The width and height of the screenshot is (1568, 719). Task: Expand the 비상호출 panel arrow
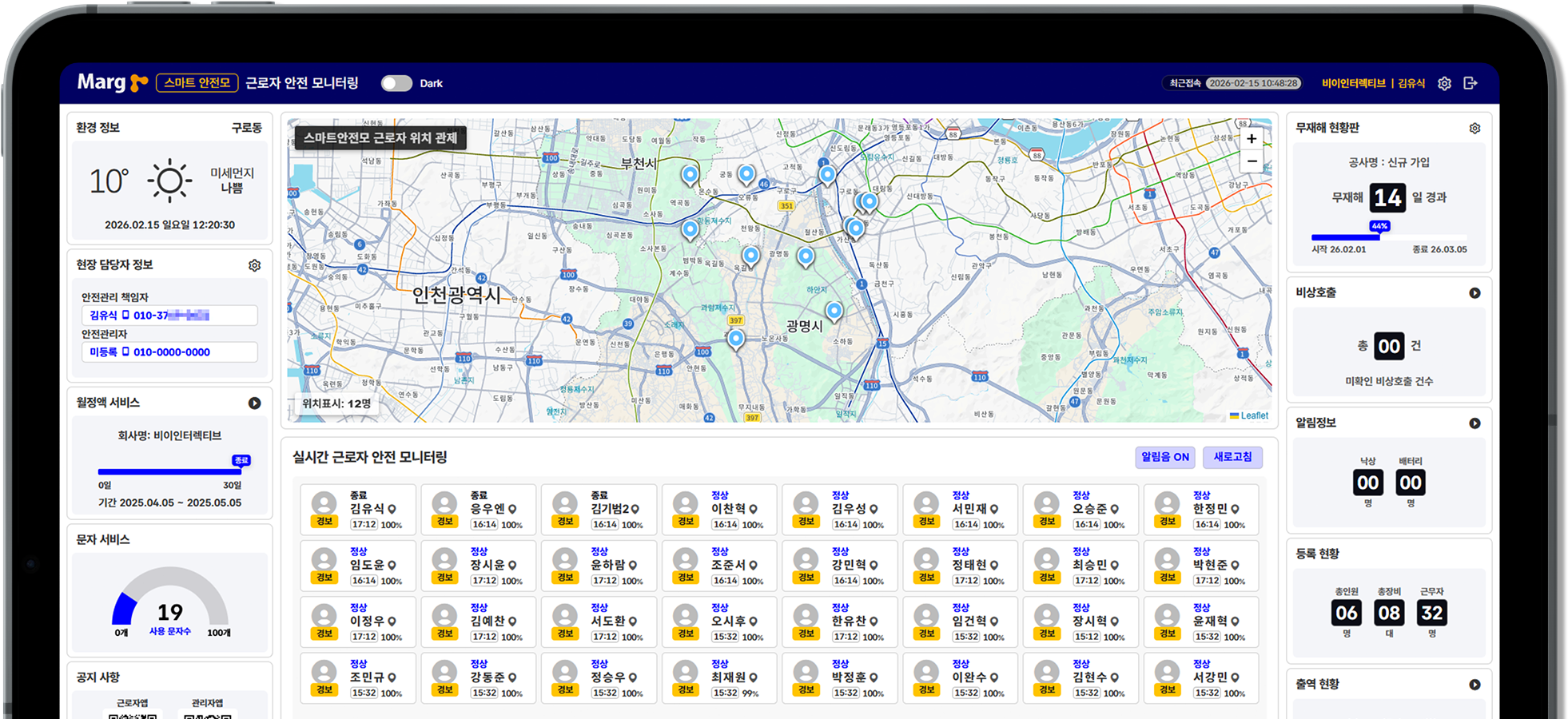1474,293
